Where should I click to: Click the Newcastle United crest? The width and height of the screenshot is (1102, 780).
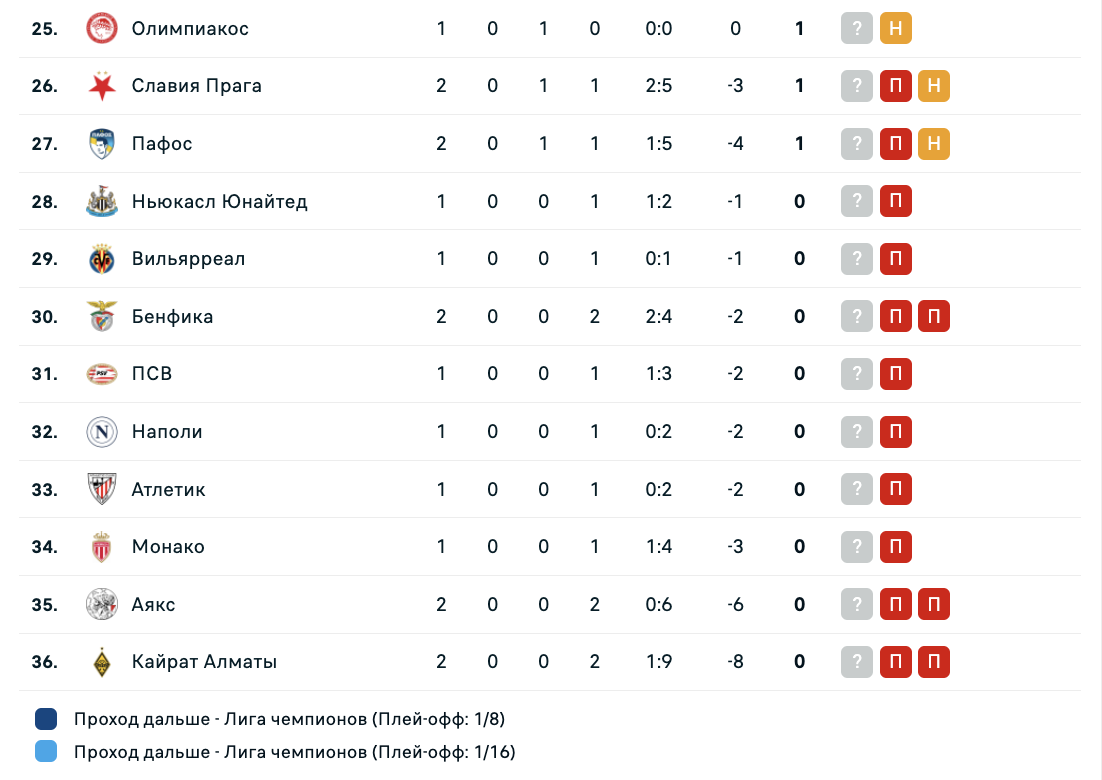click(102, 201)
